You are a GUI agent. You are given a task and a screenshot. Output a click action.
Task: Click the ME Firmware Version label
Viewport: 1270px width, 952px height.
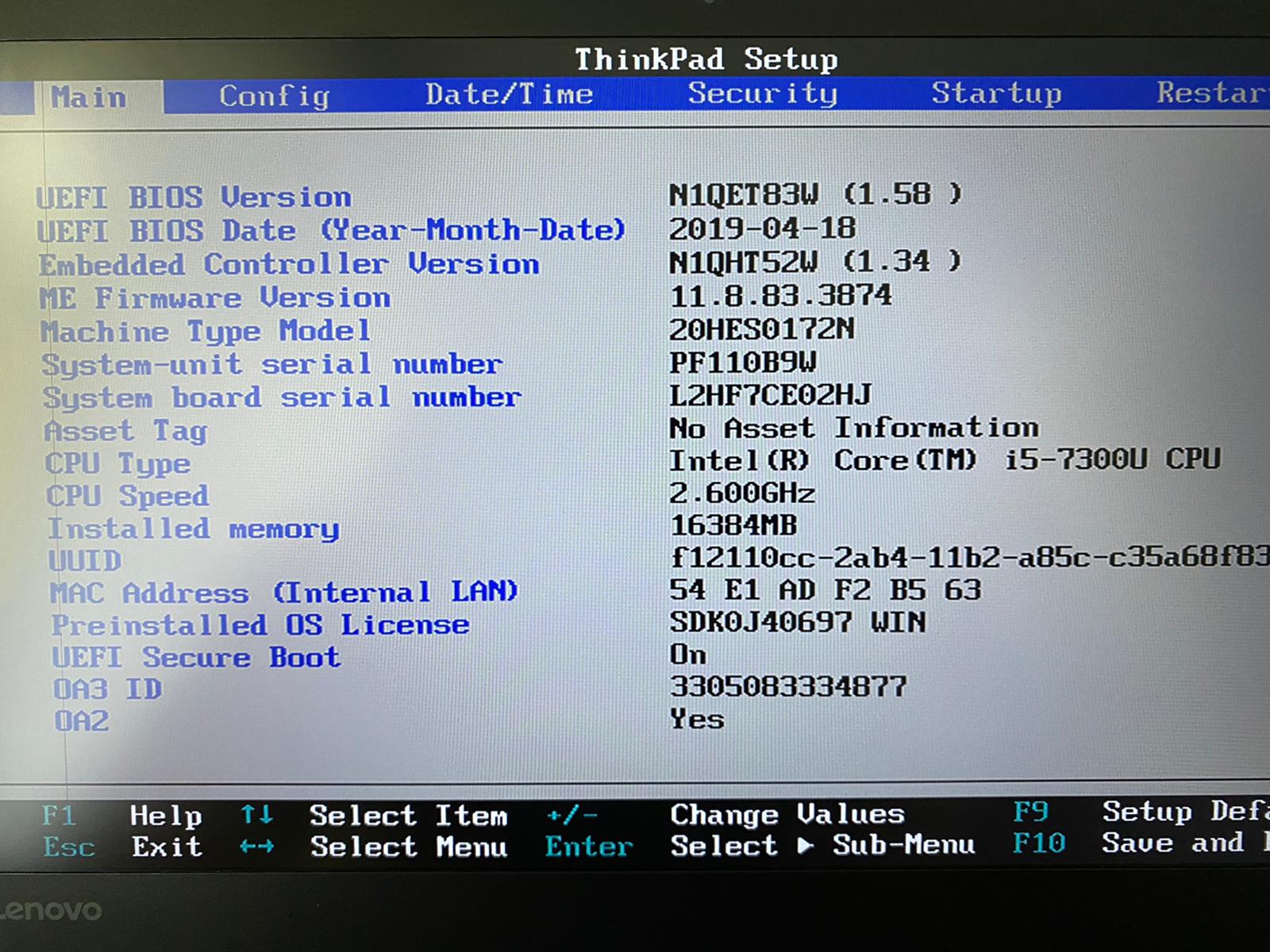click(215, 298)
